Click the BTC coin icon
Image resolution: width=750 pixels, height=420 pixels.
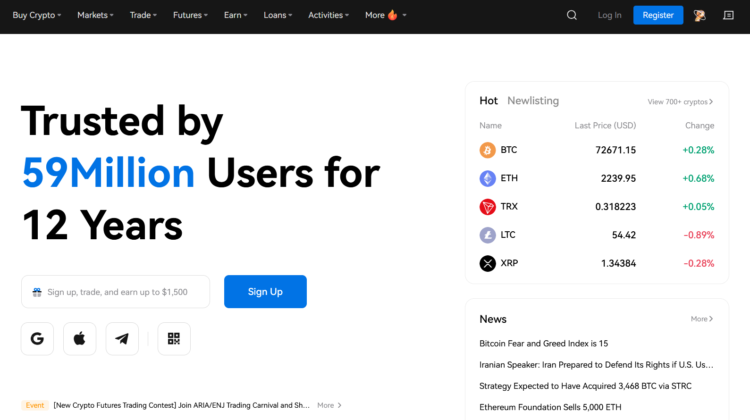click(487, 150)
